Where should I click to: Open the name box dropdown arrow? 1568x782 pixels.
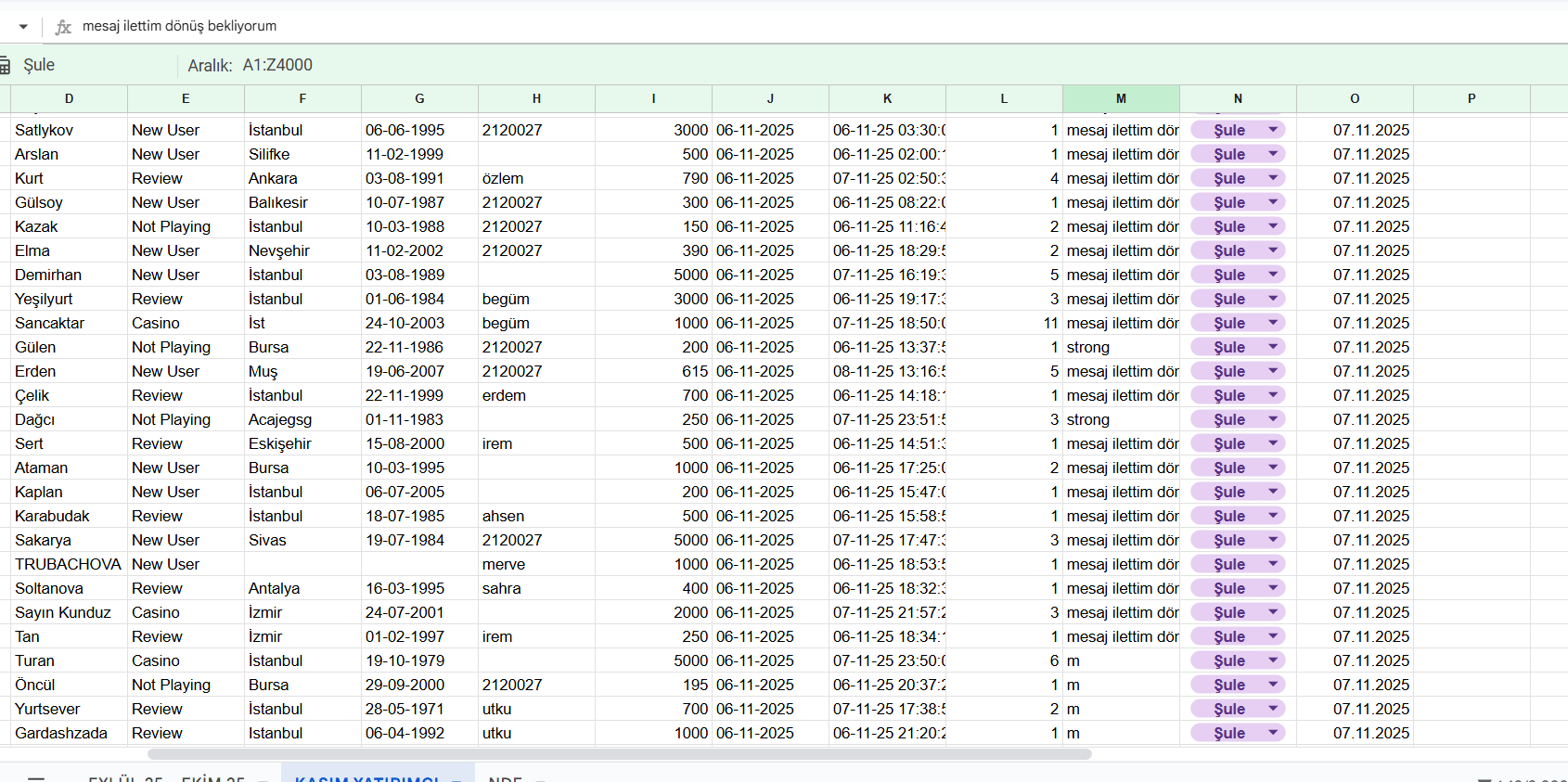pyautogui.click(x=23, y=26)
